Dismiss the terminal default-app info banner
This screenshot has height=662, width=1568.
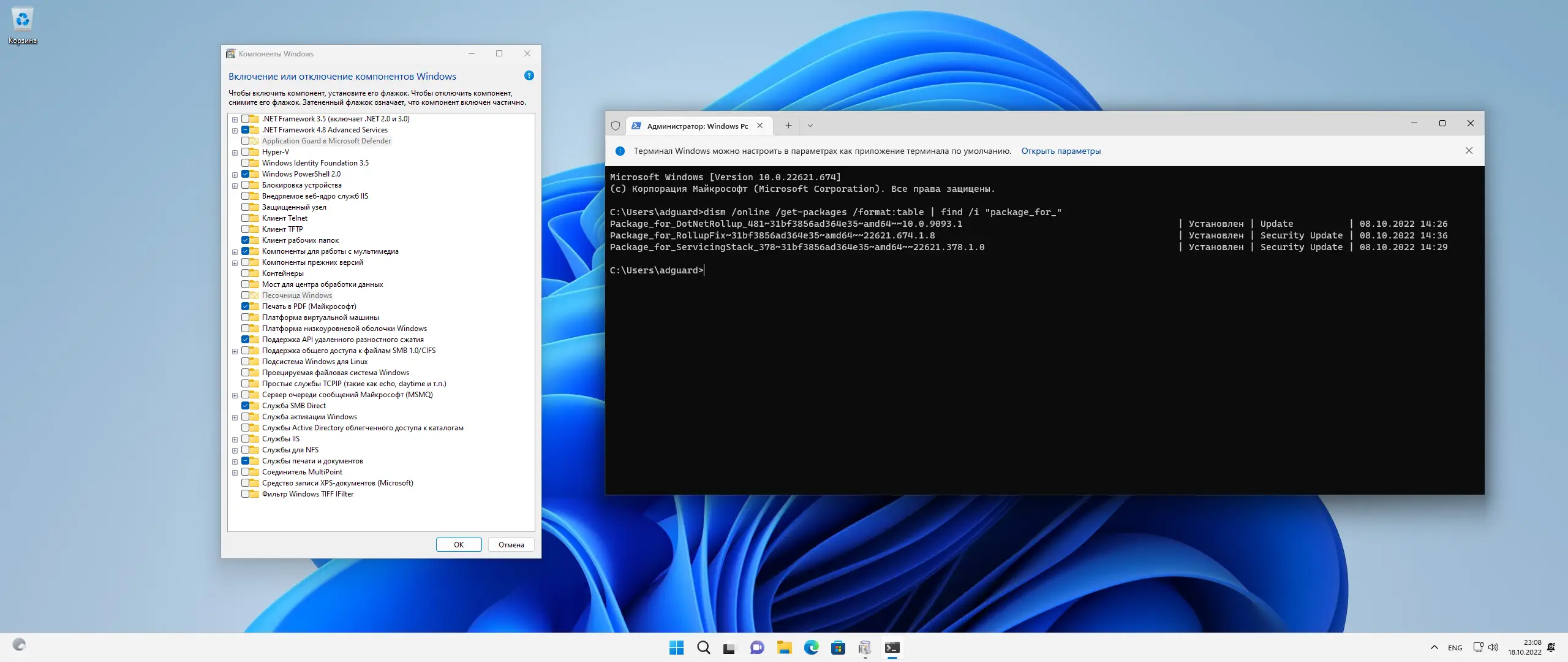click(1468, 151)
